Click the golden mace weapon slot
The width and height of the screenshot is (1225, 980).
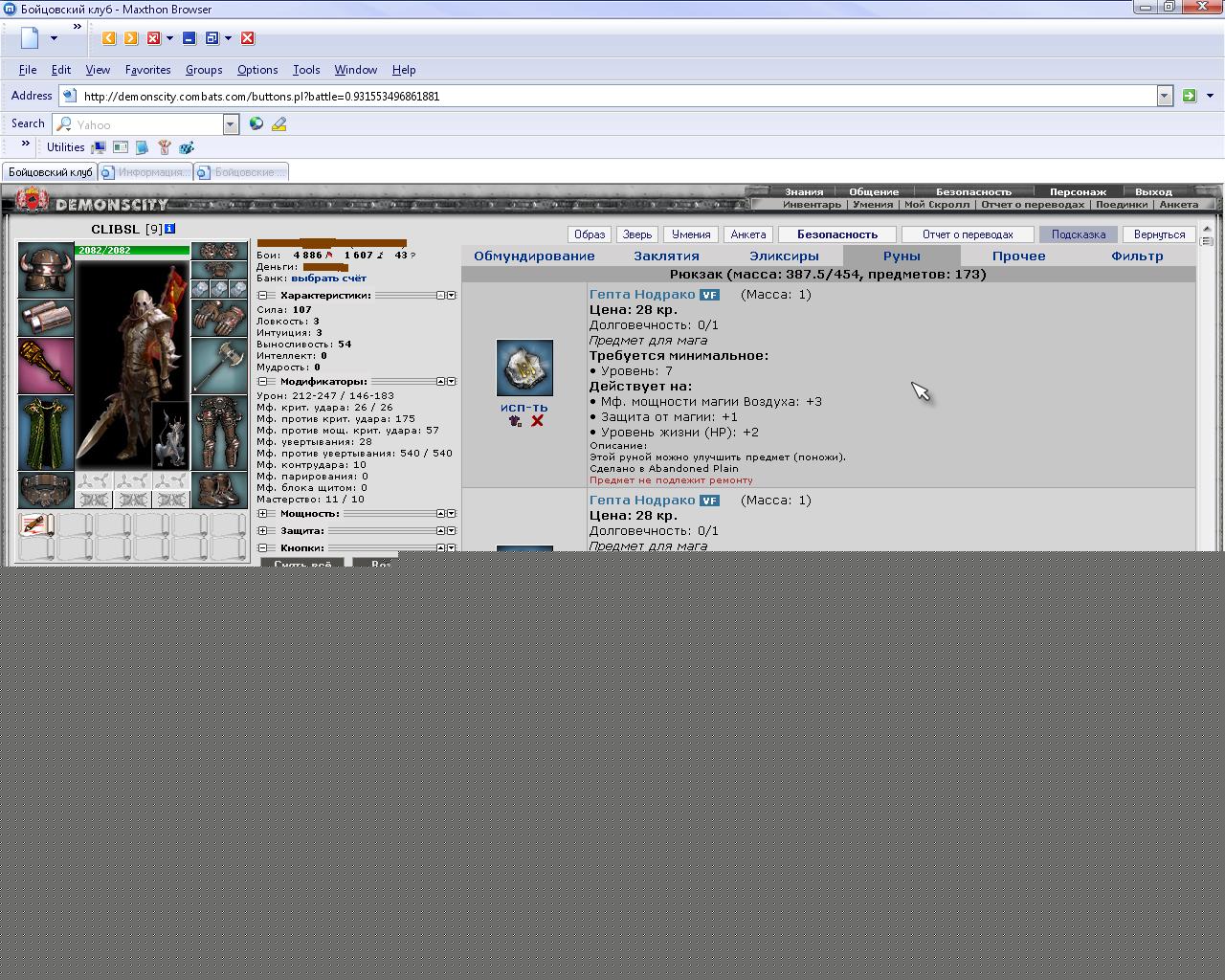46,366
